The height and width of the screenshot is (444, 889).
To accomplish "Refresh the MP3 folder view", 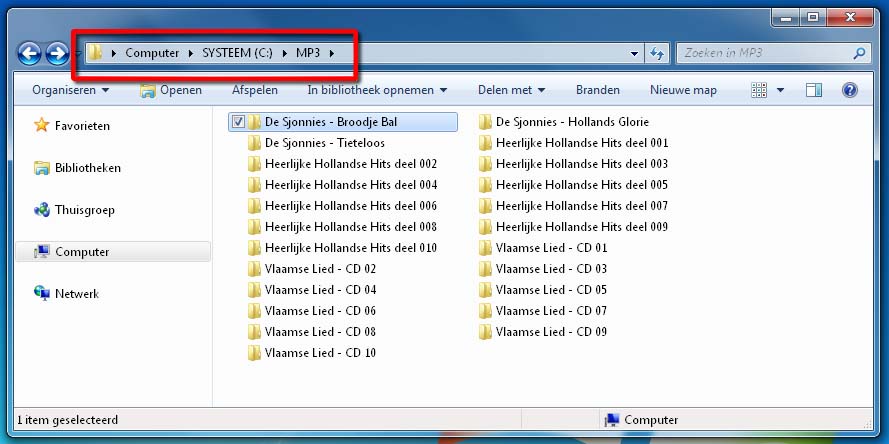I will [x=657, y=53].
